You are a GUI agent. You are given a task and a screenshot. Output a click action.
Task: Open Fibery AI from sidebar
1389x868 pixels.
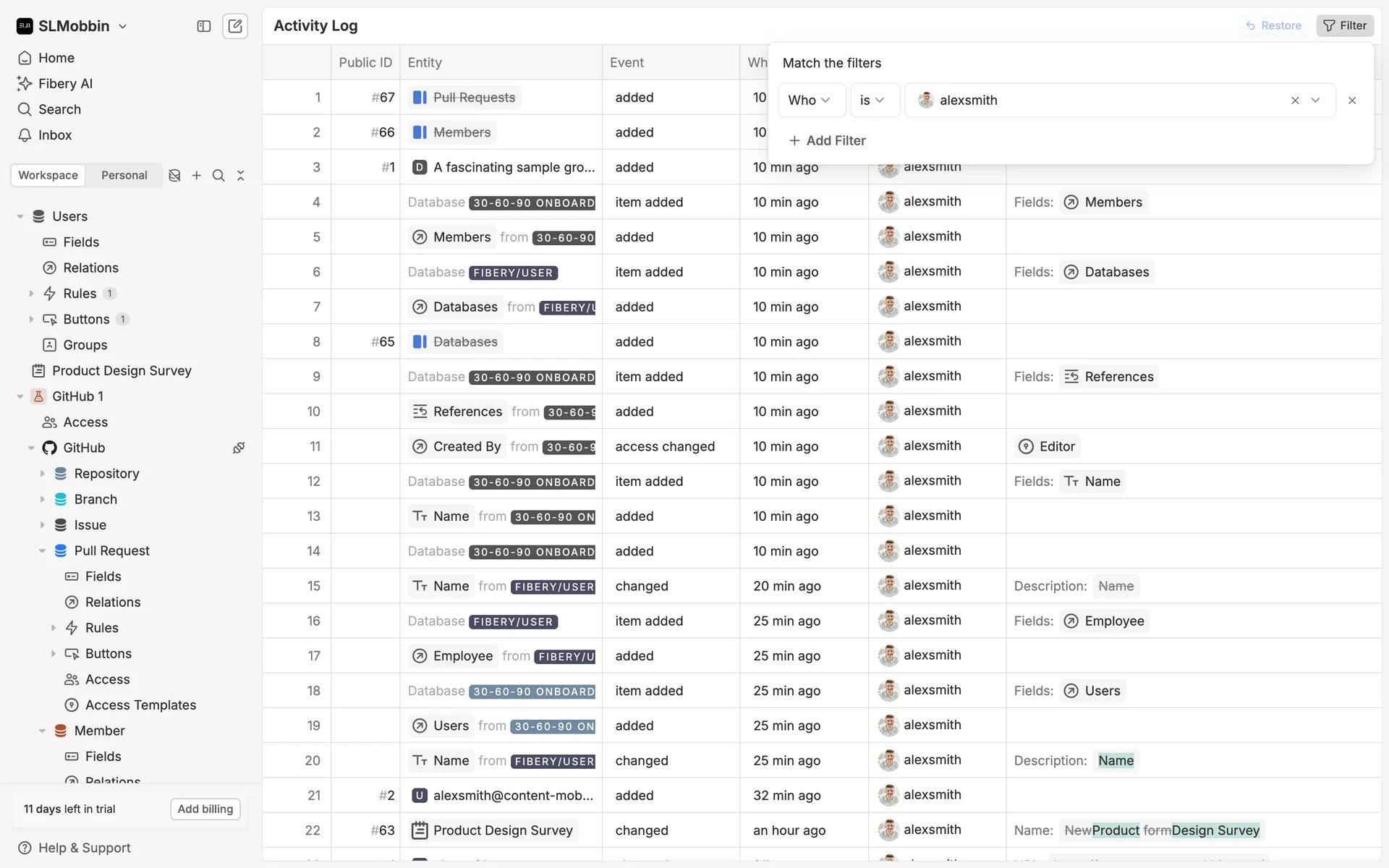[x=65, y=83]
